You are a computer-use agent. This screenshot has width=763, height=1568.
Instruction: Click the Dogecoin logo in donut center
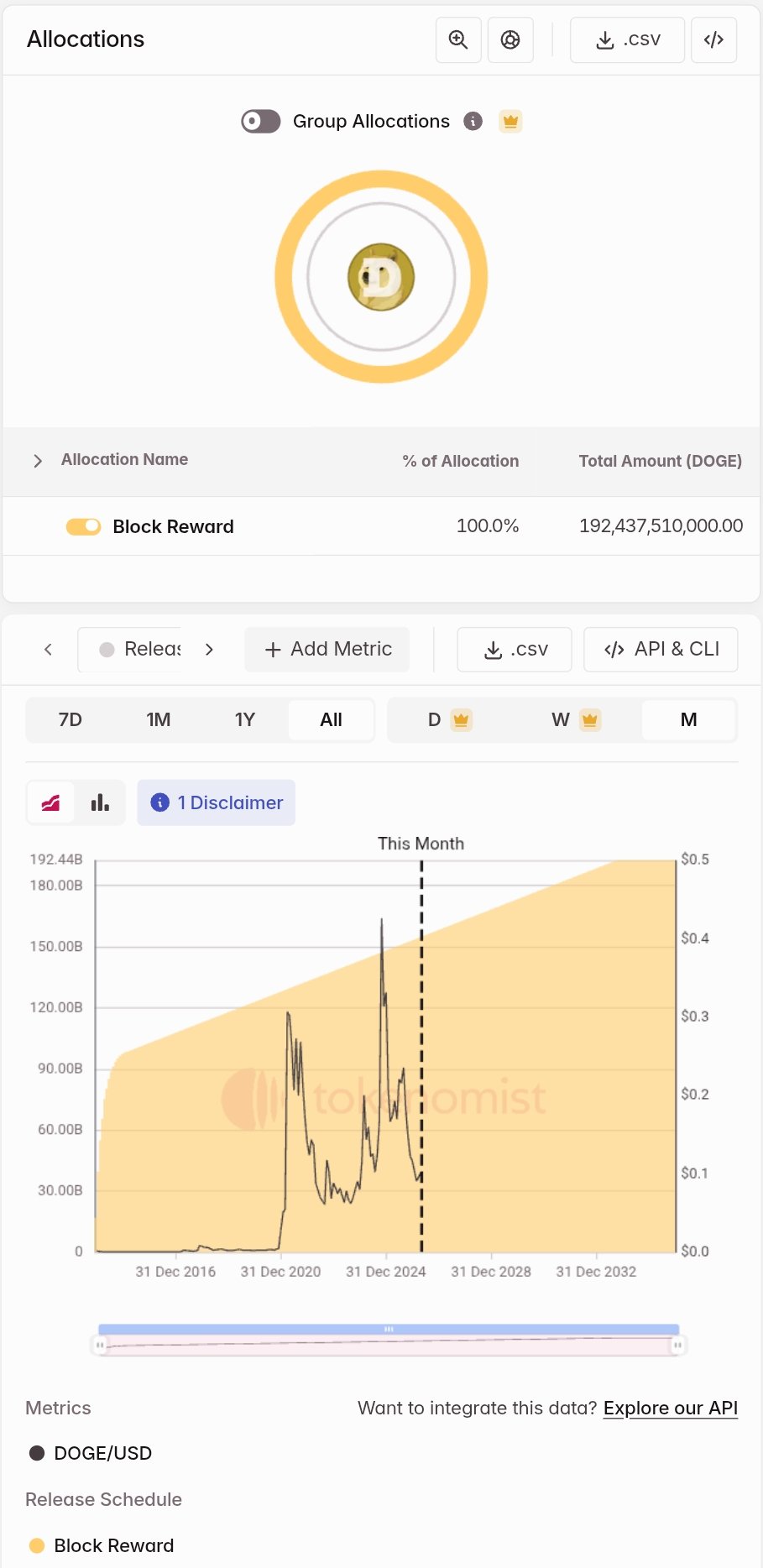click(x=381, y=277)
